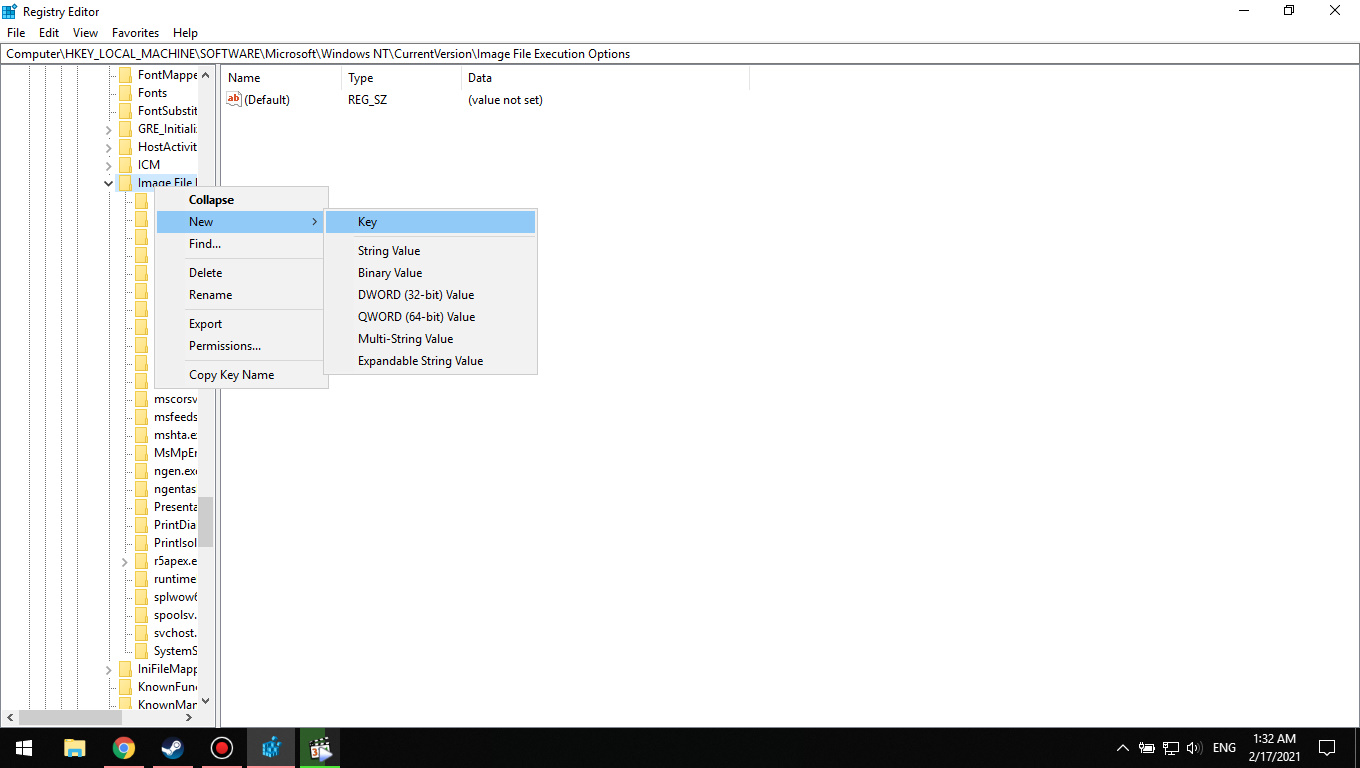Click Permissions... in the context menu
Viewport: 1360px width, 768px height.
coord(225,346)
